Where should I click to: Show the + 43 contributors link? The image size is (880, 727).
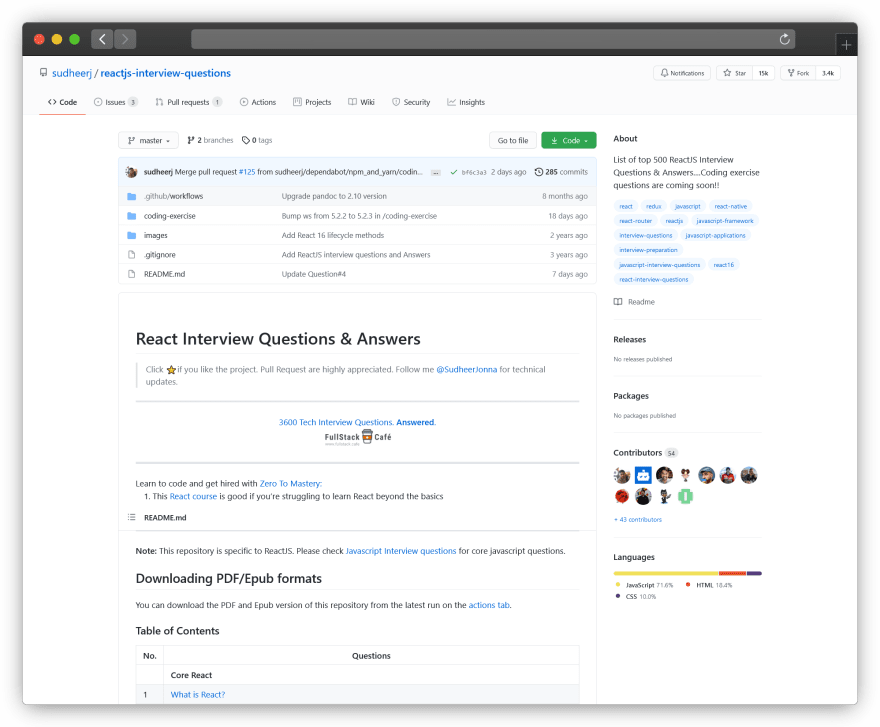point(638,520)
